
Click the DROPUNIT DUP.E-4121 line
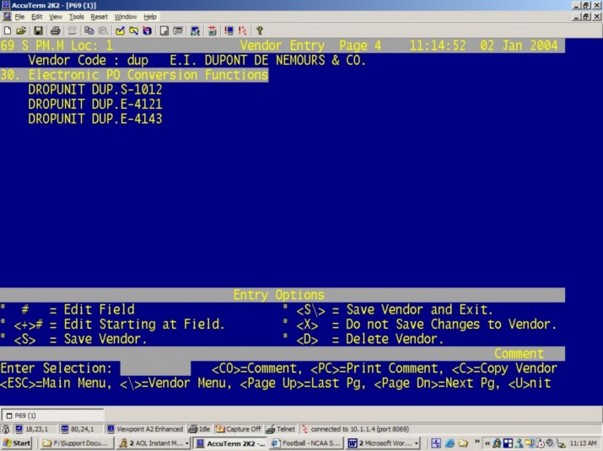95,104
